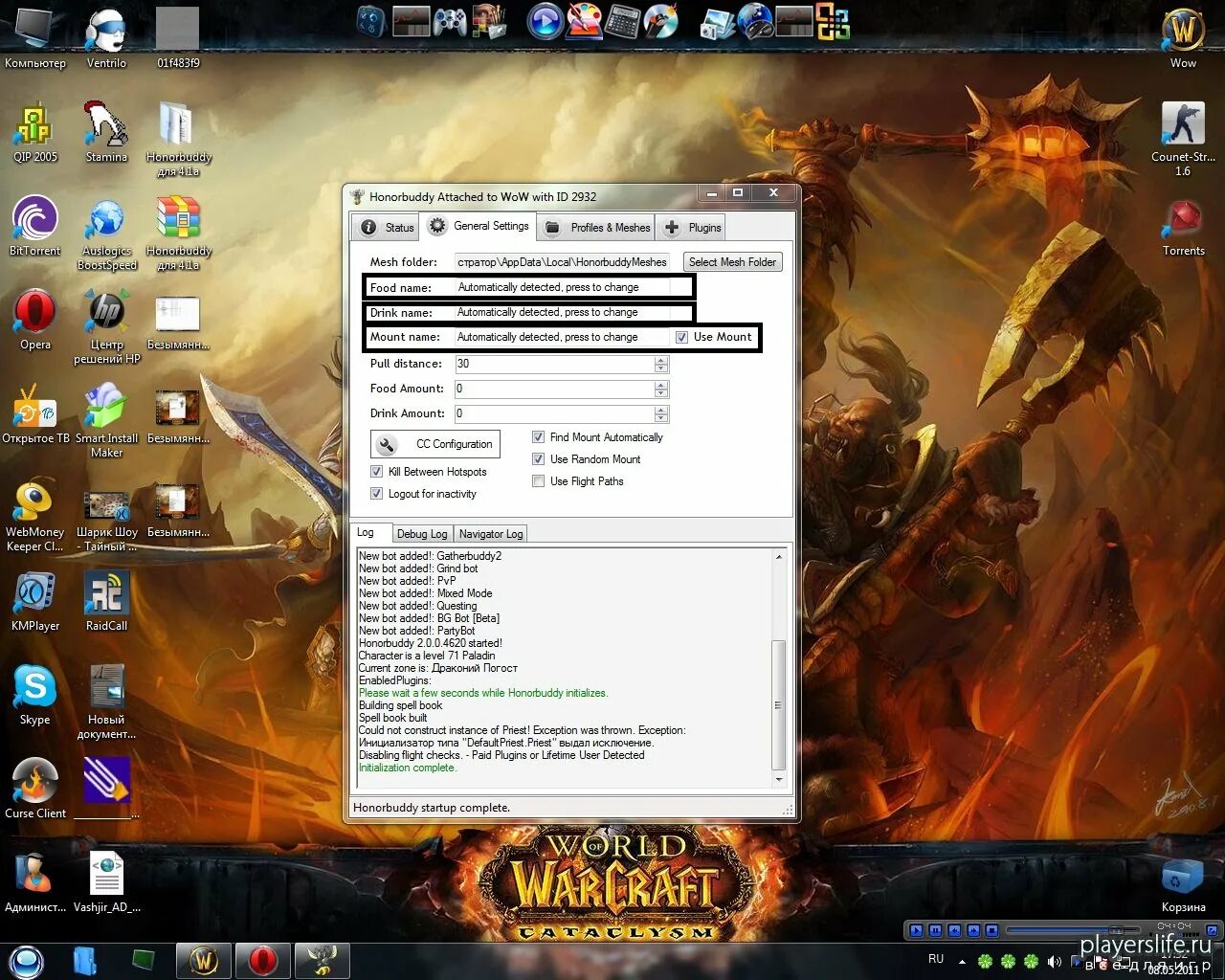Show hidden tray icons arrow
Screen dimensions: 1225x980
(962, 961)
